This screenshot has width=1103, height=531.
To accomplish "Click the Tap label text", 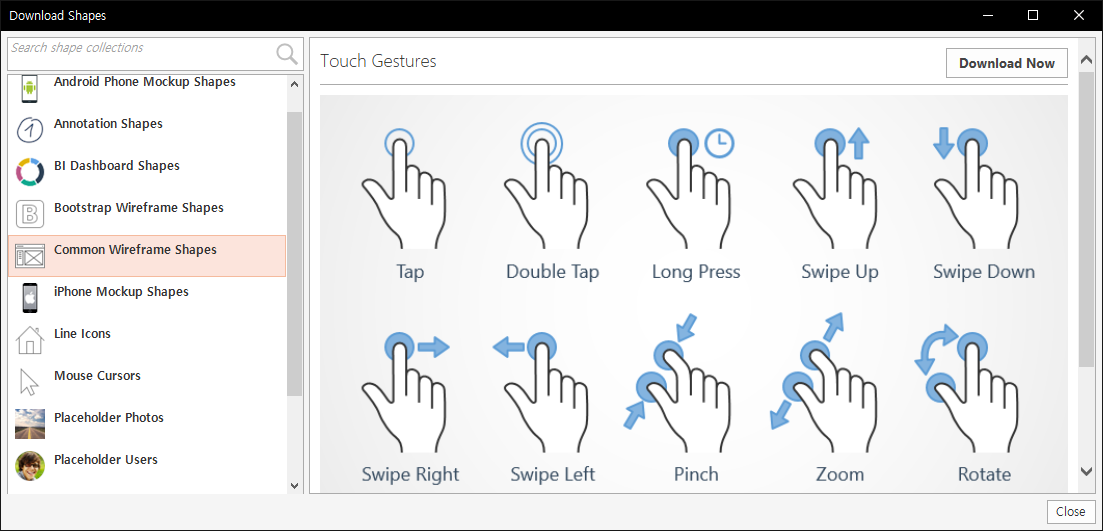I will (410, 272).
